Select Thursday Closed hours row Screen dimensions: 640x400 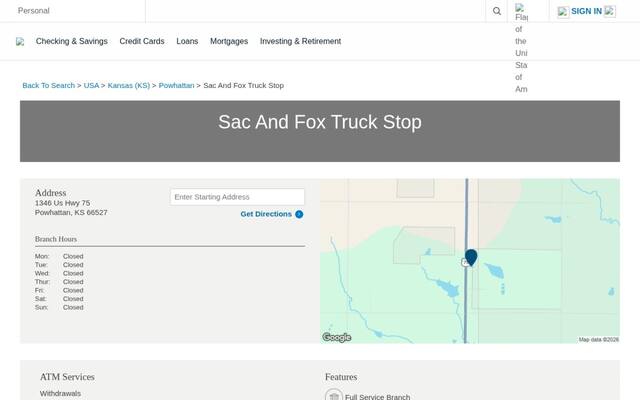[x=59, y=282]
